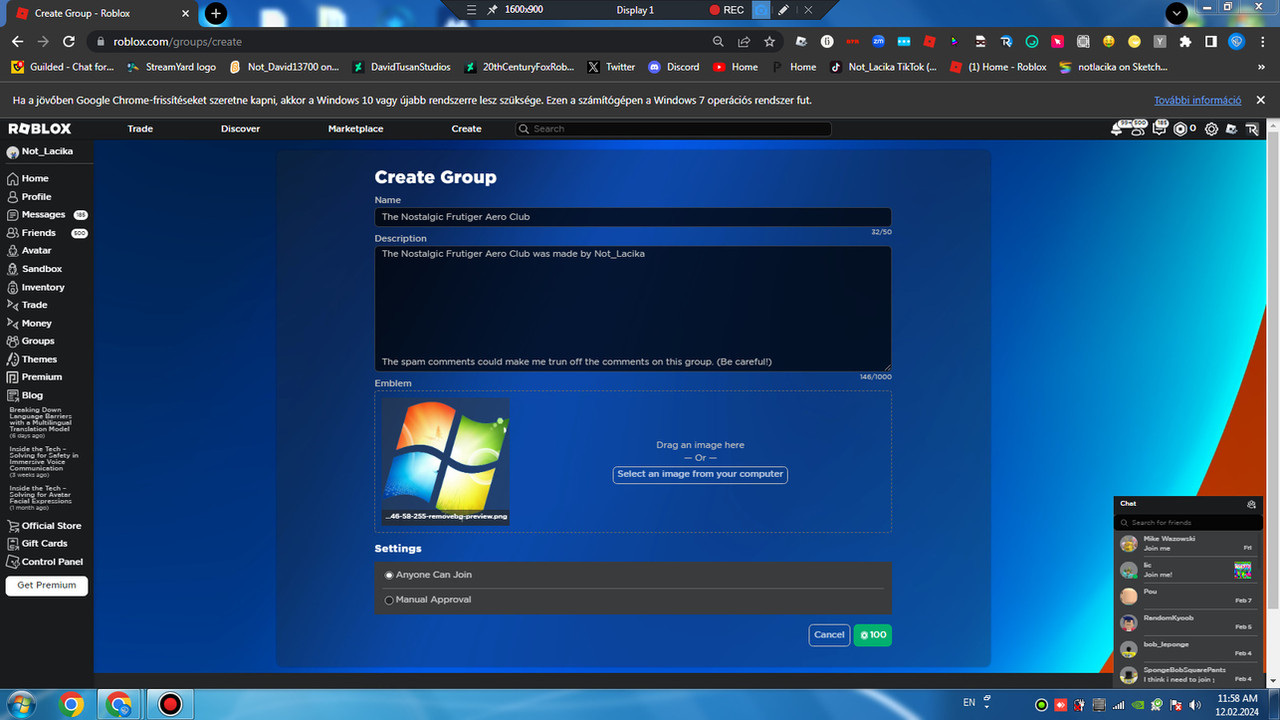Viewport: 1280px width, 720px height.
Task: Open Gift Cards in the sidebar
Action: point(37,543)
